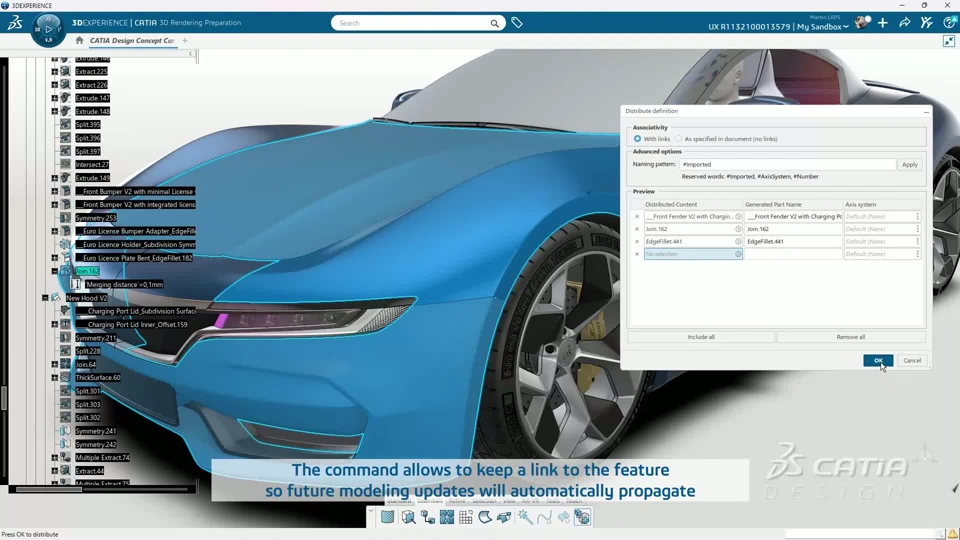960x540 pixels.
Task: Expand the Extrude.147 tree node
Action: coord(54,98)
